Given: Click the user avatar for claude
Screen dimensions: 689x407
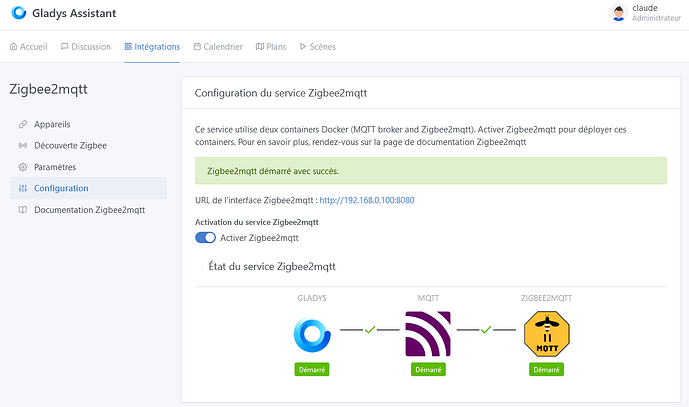Looking at the screenshot, I should [617, 13].
